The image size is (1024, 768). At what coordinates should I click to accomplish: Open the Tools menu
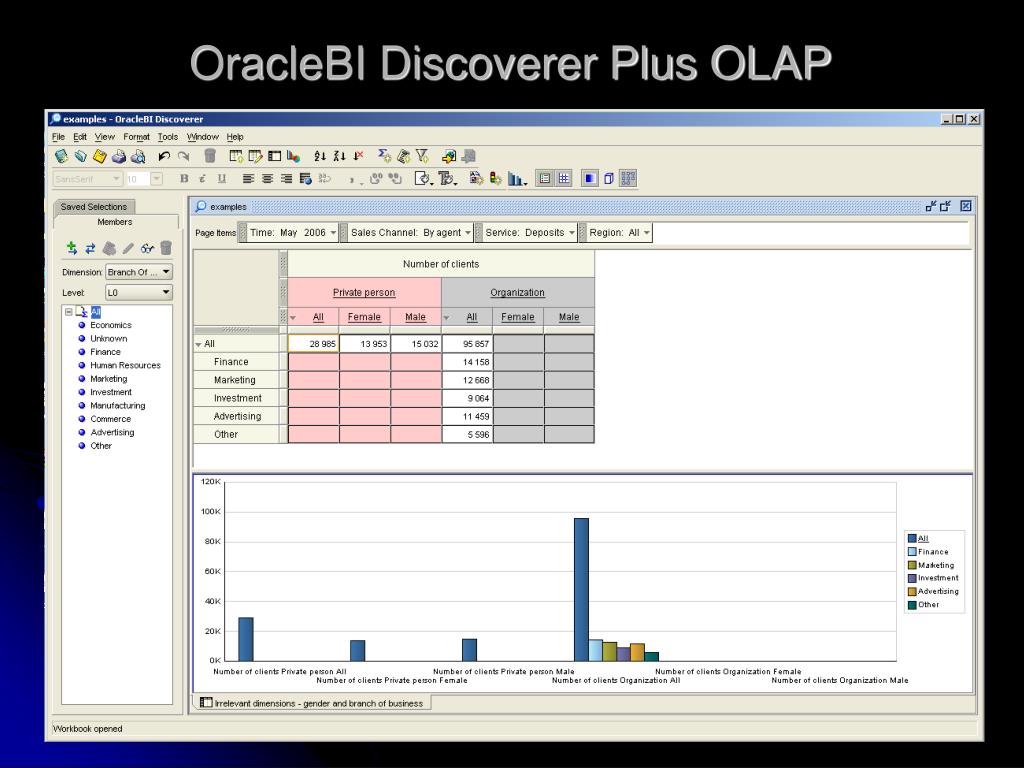click(x=168, y=136)
